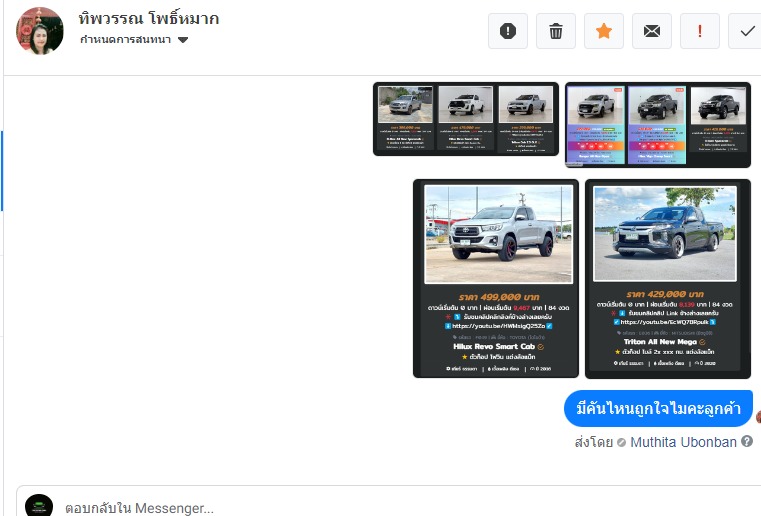Click the help question mark beside Muthita Ubonban

(747, 441)
